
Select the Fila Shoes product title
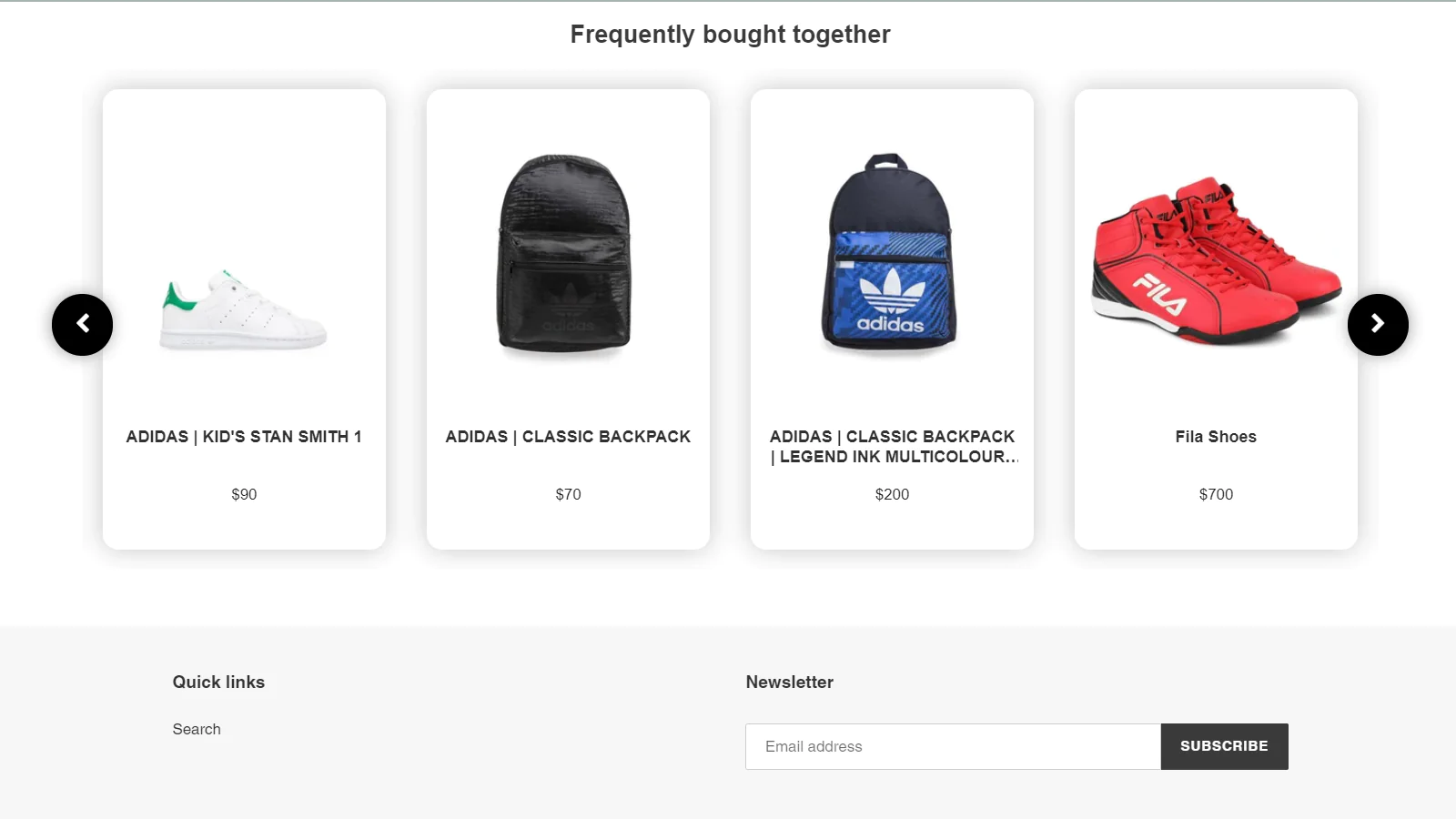(x=1216, y=437)
